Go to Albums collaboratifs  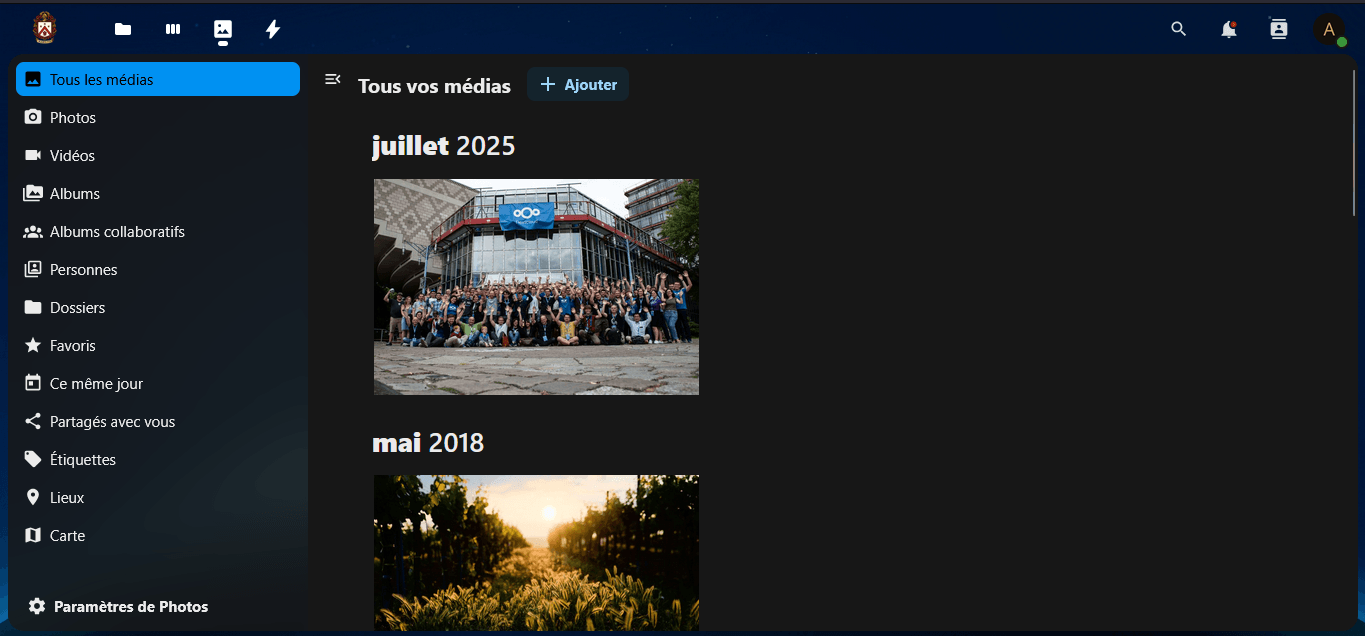click(158, 231)
